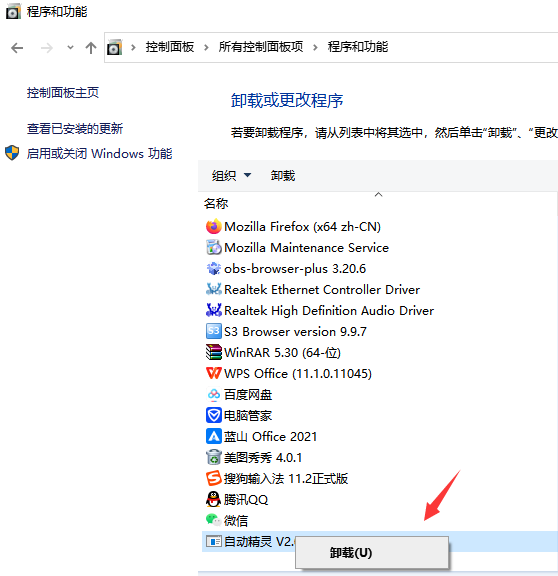Open 启用或关闭 Windows 功能 link
The height and width of the screenshot is (576, 558).
[99, 154]
